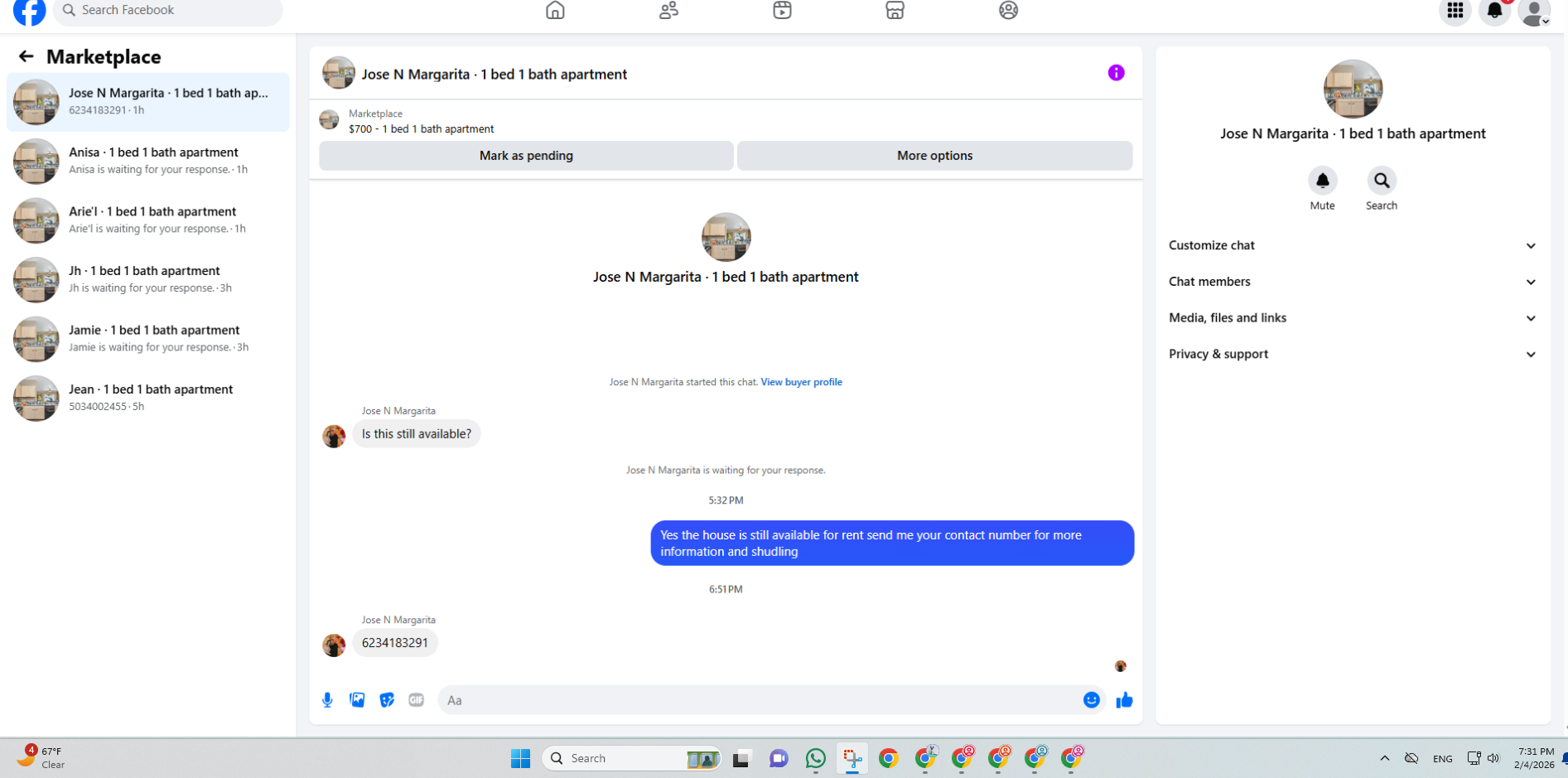
Task: Open the notifications bell in header
Action: [x=1494, y=11]
